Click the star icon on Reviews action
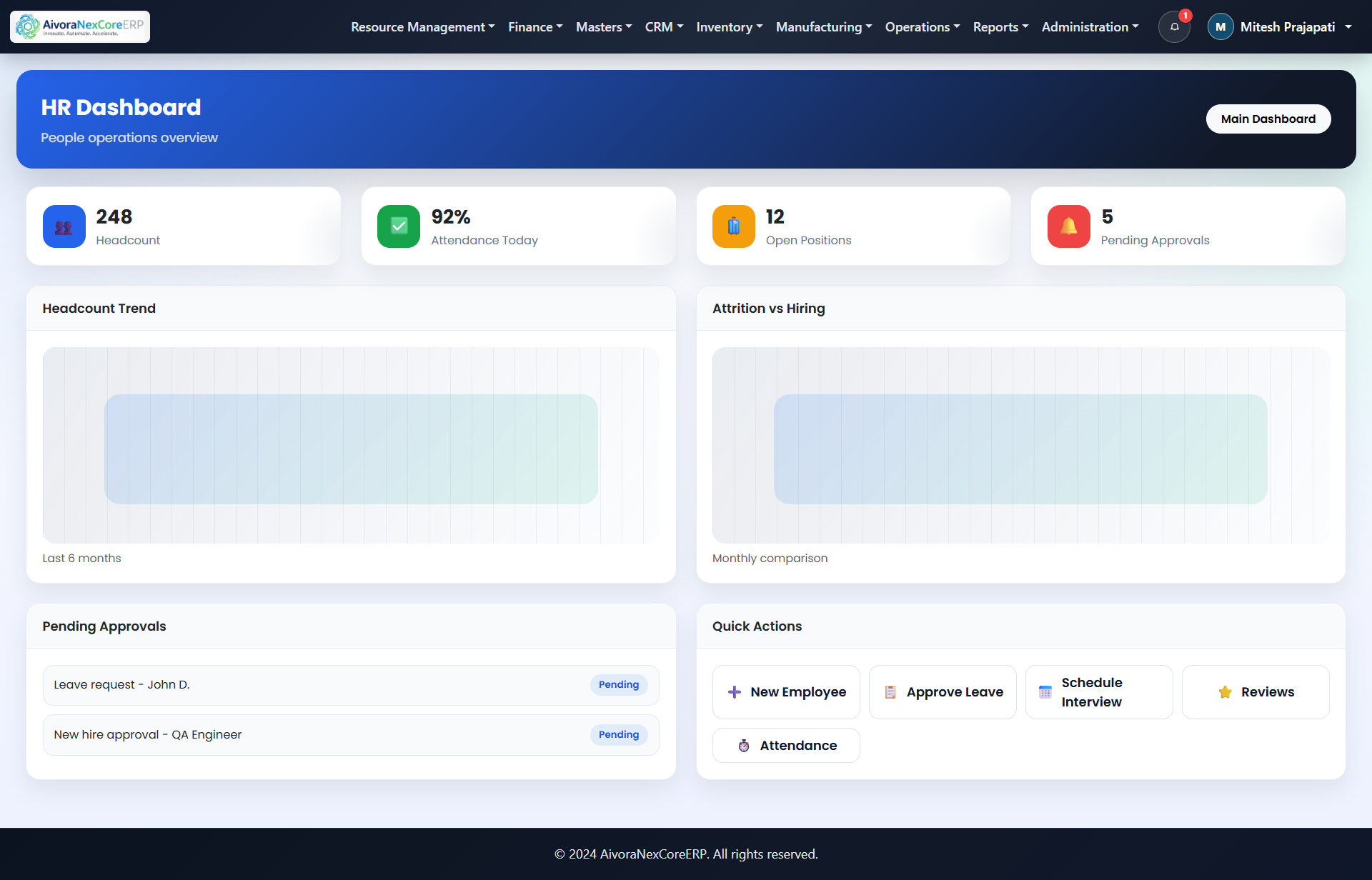The width and height of the screenshot is (1372, 880). (1226, 691)
